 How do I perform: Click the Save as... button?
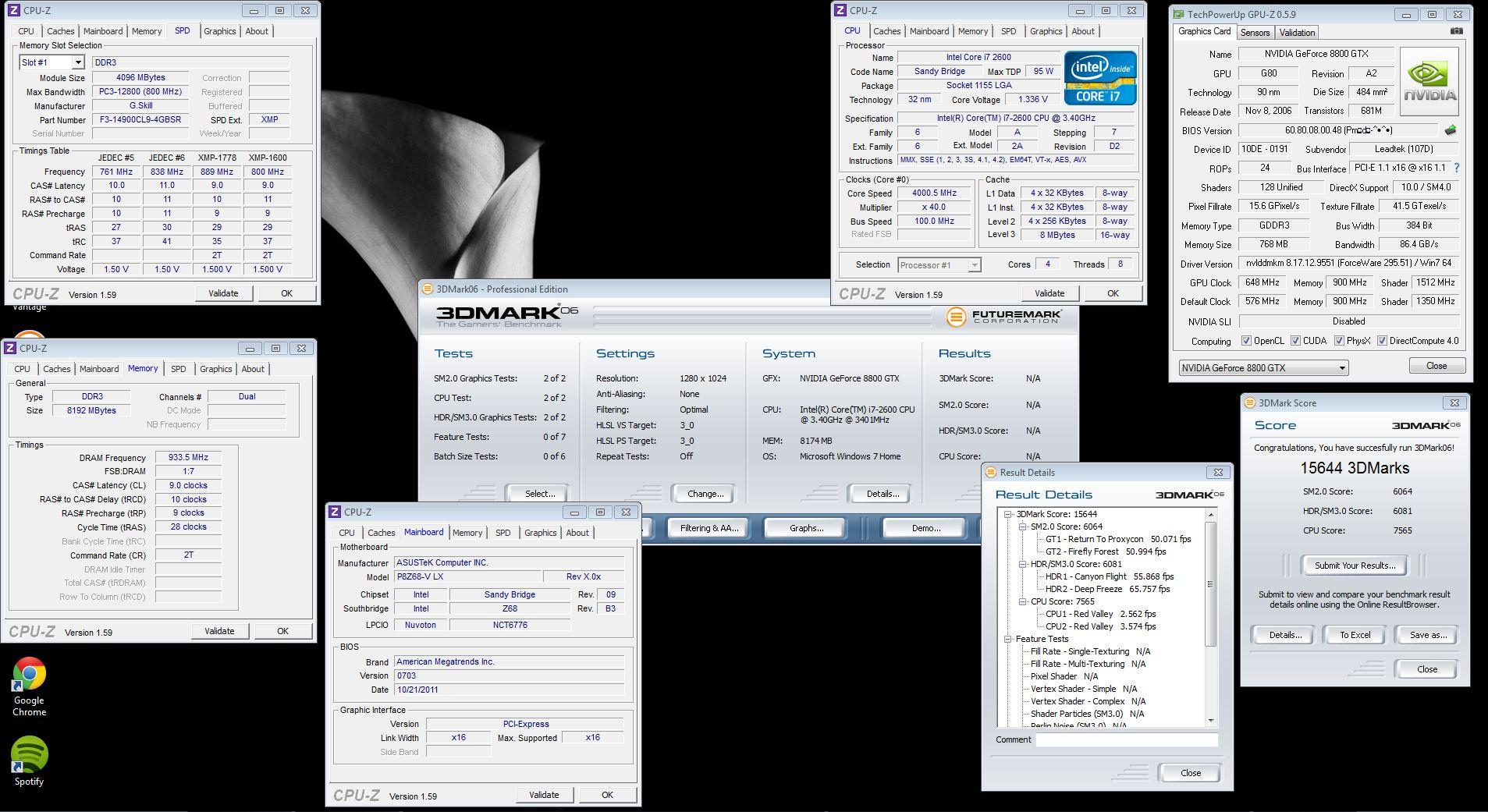coord(1428,635)
